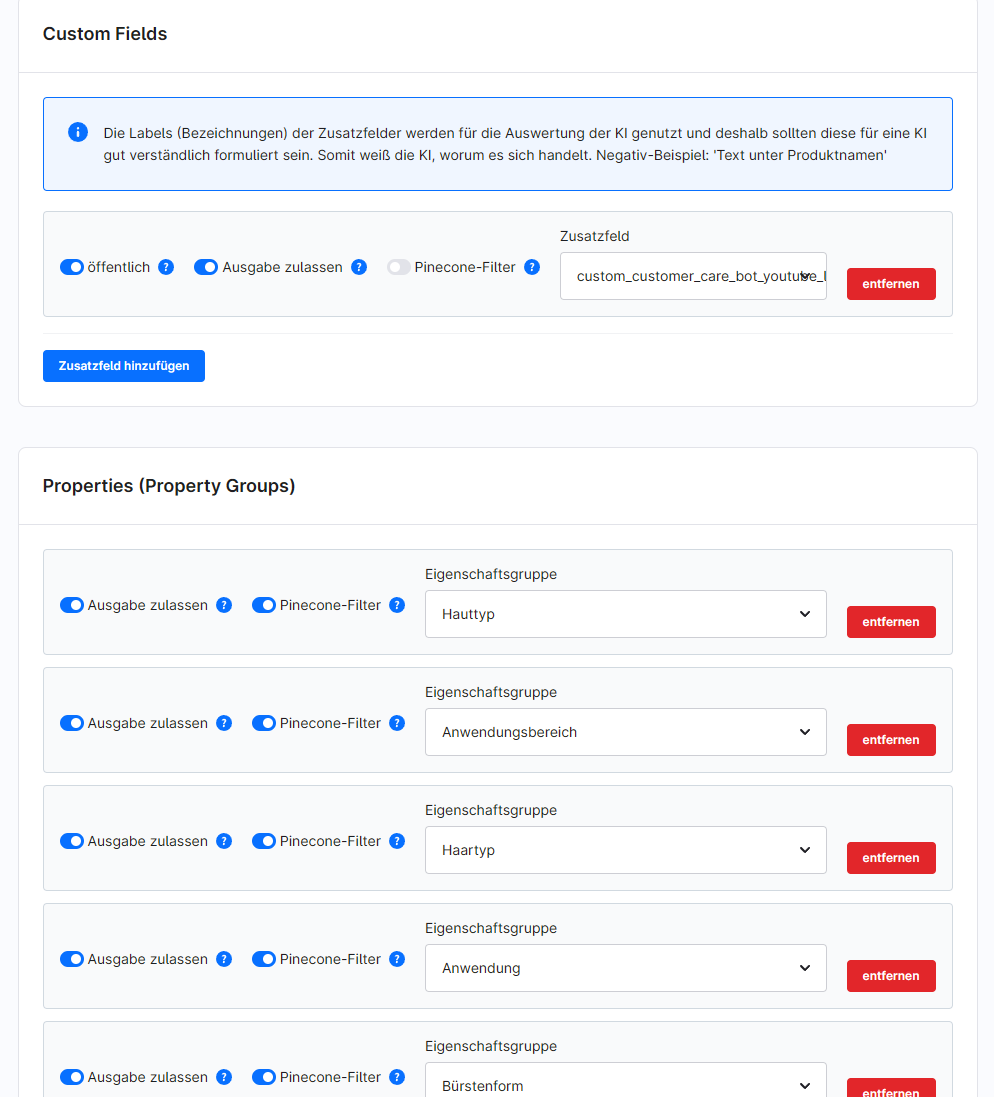Click the Pinecone-Filter question mark in the Anwendung row
Viewport: 994px width, 1097px height.
(x=397, y=959)
